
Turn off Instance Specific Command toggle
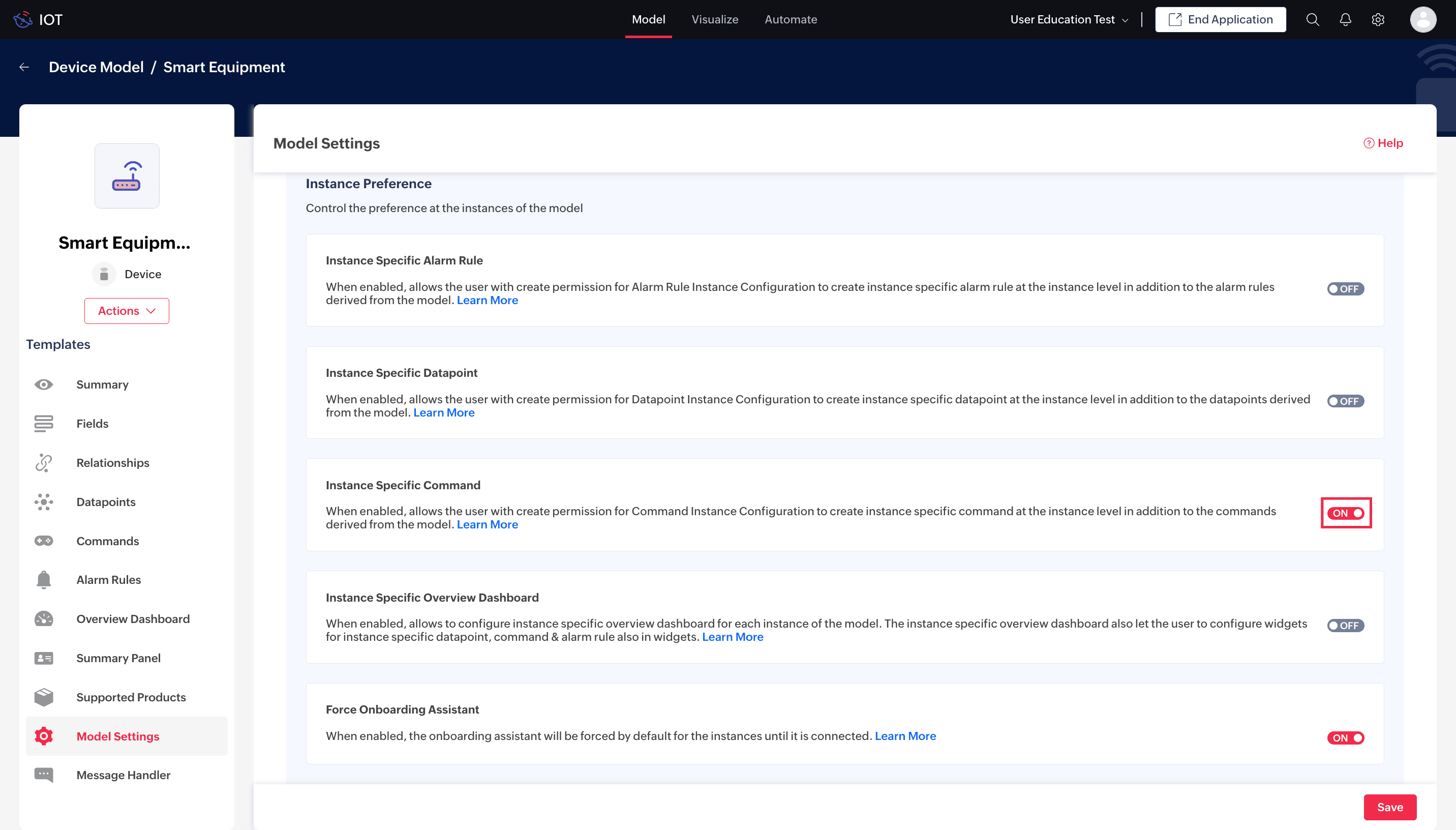click(x=1345, y=513)
